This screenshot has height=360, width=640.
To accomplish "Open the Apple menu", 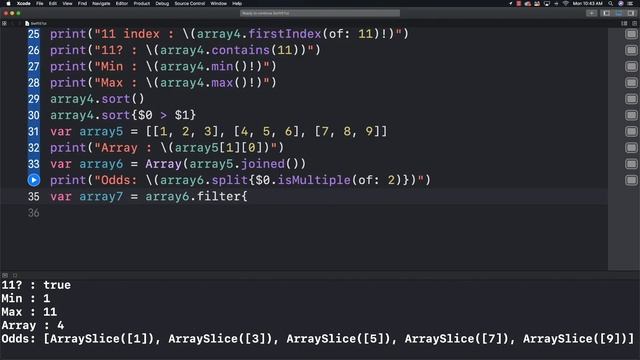I will (8, 3).
